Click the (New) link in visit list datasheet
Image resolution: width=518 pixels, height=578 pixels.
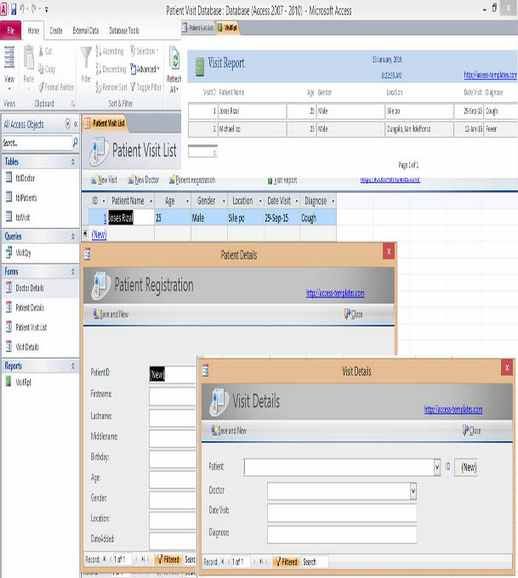click(99, 234)
